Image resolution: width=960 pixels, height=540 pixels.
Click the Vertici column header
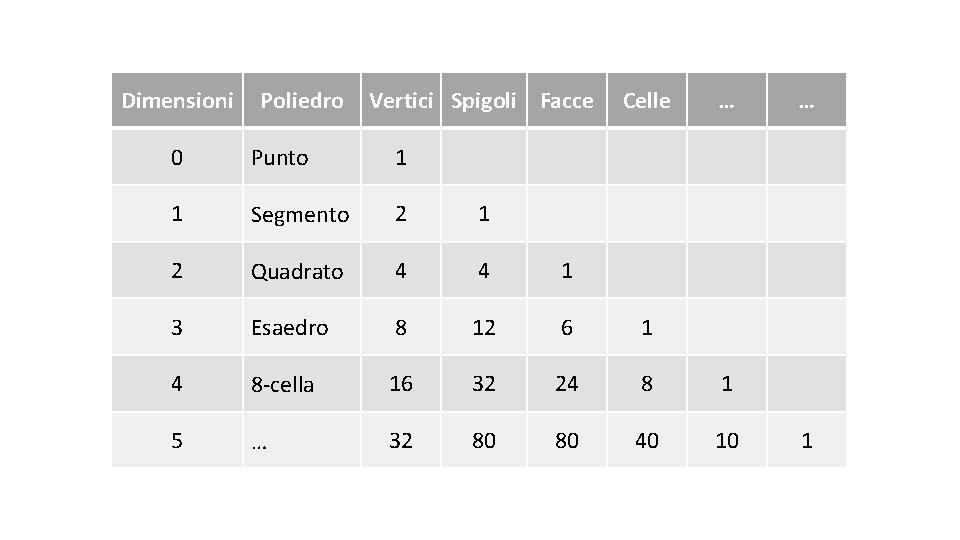click(x=401, y=100)
